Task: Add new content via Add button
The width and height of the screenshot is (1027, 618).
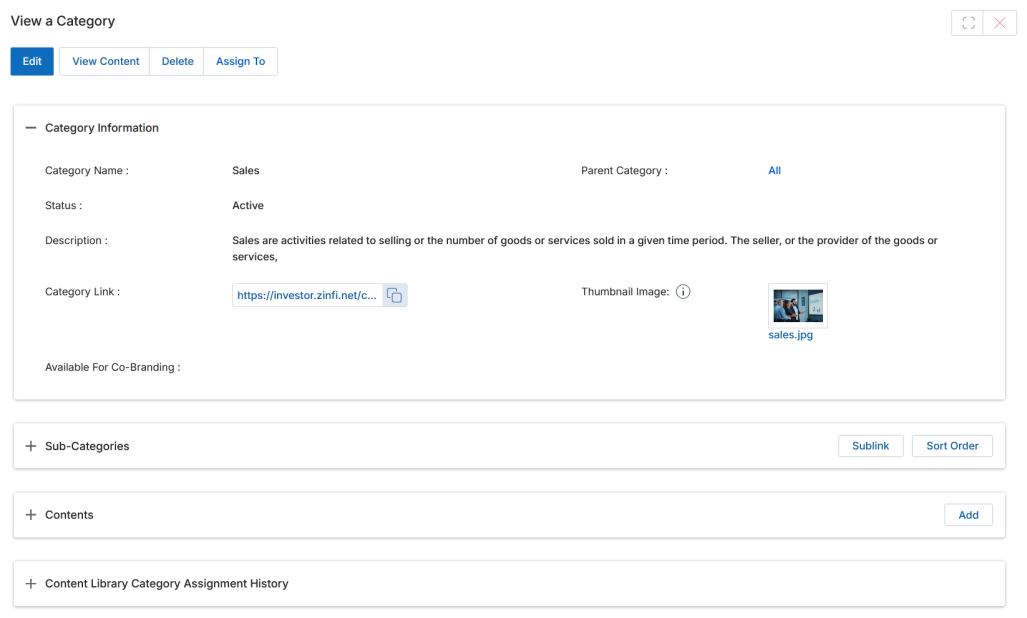Action: point(968,515)
